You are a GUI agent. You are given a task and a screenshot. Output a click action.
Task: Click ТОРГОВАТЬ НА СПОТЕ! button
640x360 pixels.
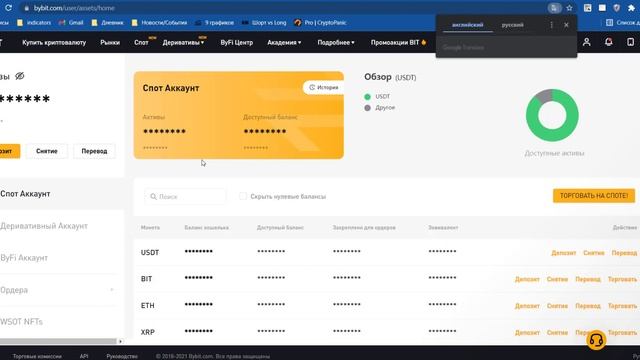(x=594, y=196)
